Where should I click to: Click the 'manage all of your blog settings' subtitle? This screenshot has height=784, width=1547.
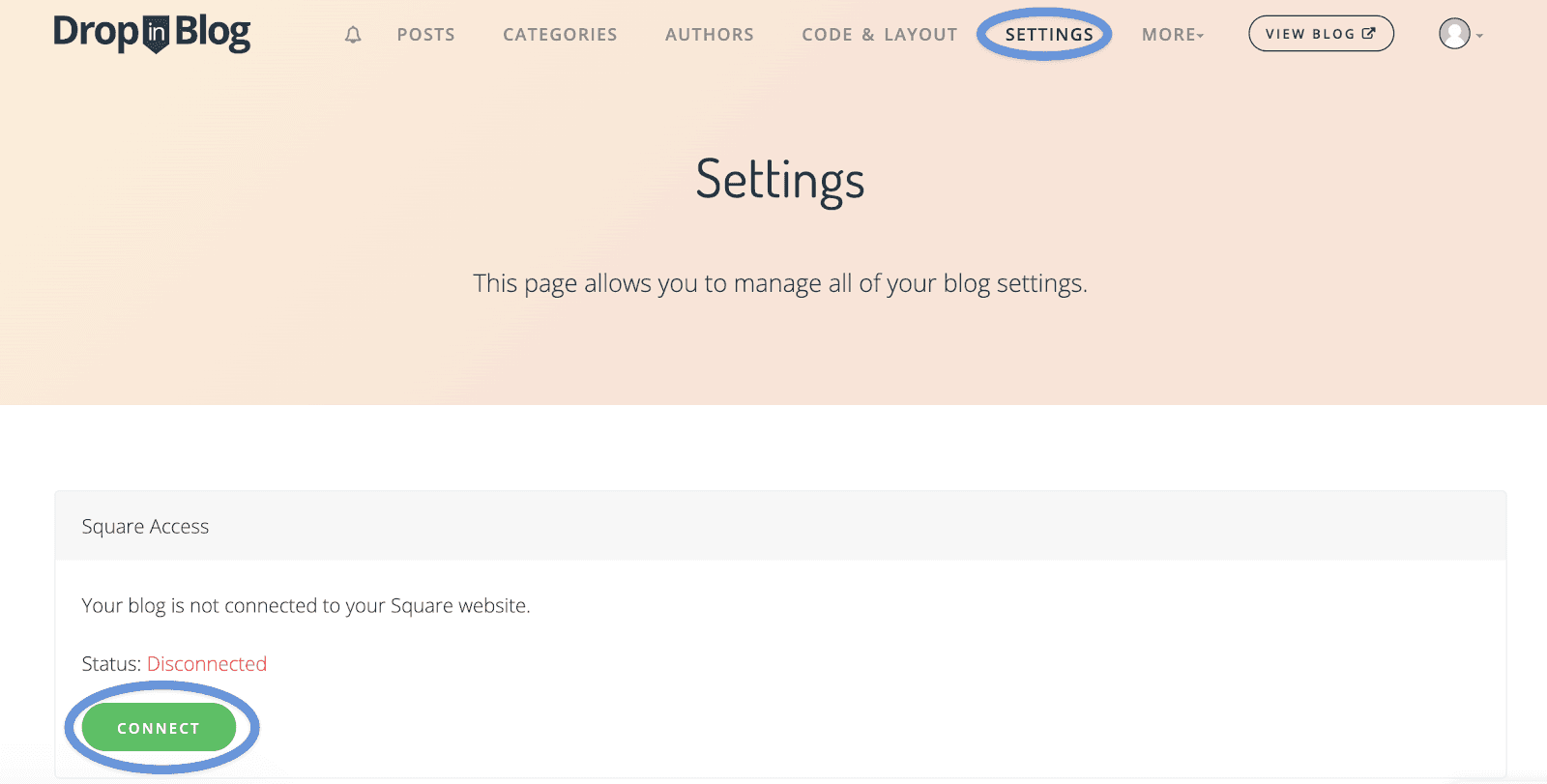(x=780, y=284)
